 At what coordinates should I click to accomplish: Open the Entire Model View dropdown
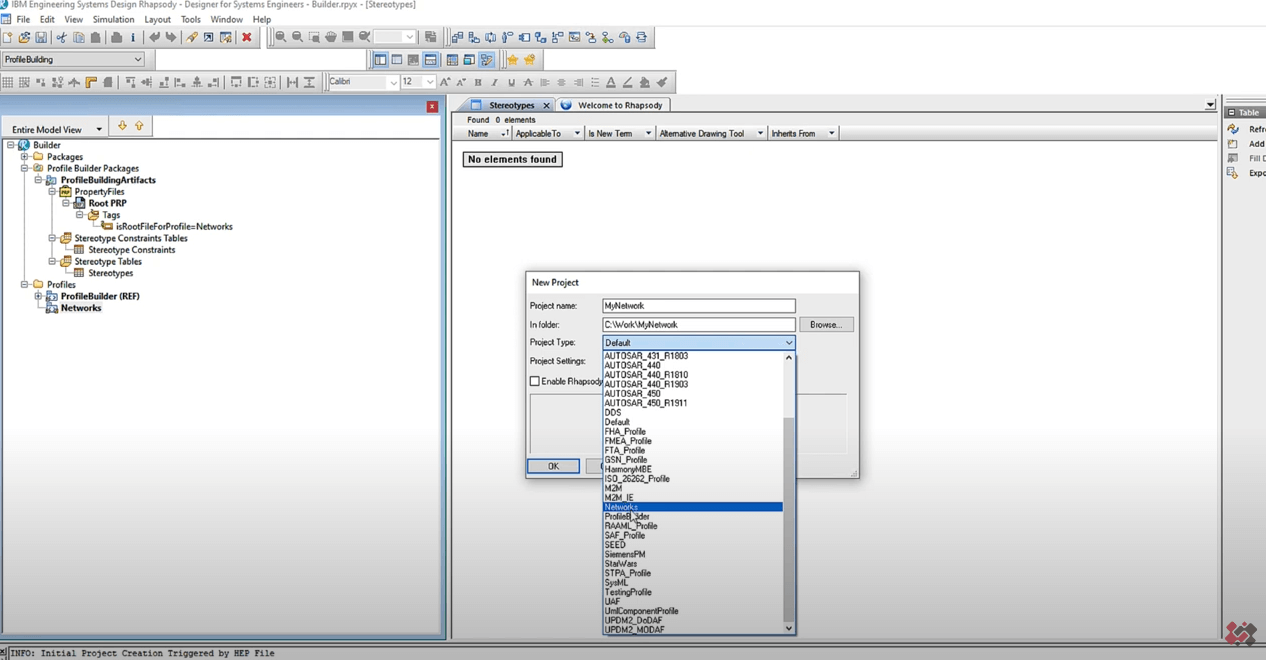[98, 129]
